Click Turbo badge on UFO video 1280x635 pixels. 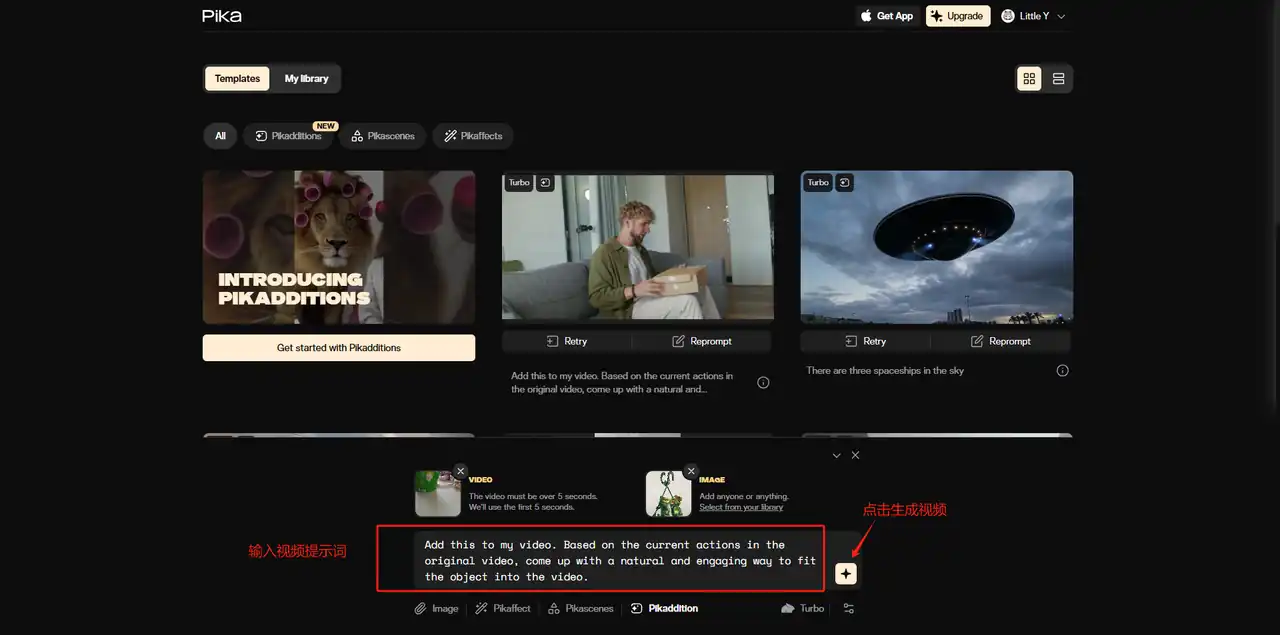[818, 183]
